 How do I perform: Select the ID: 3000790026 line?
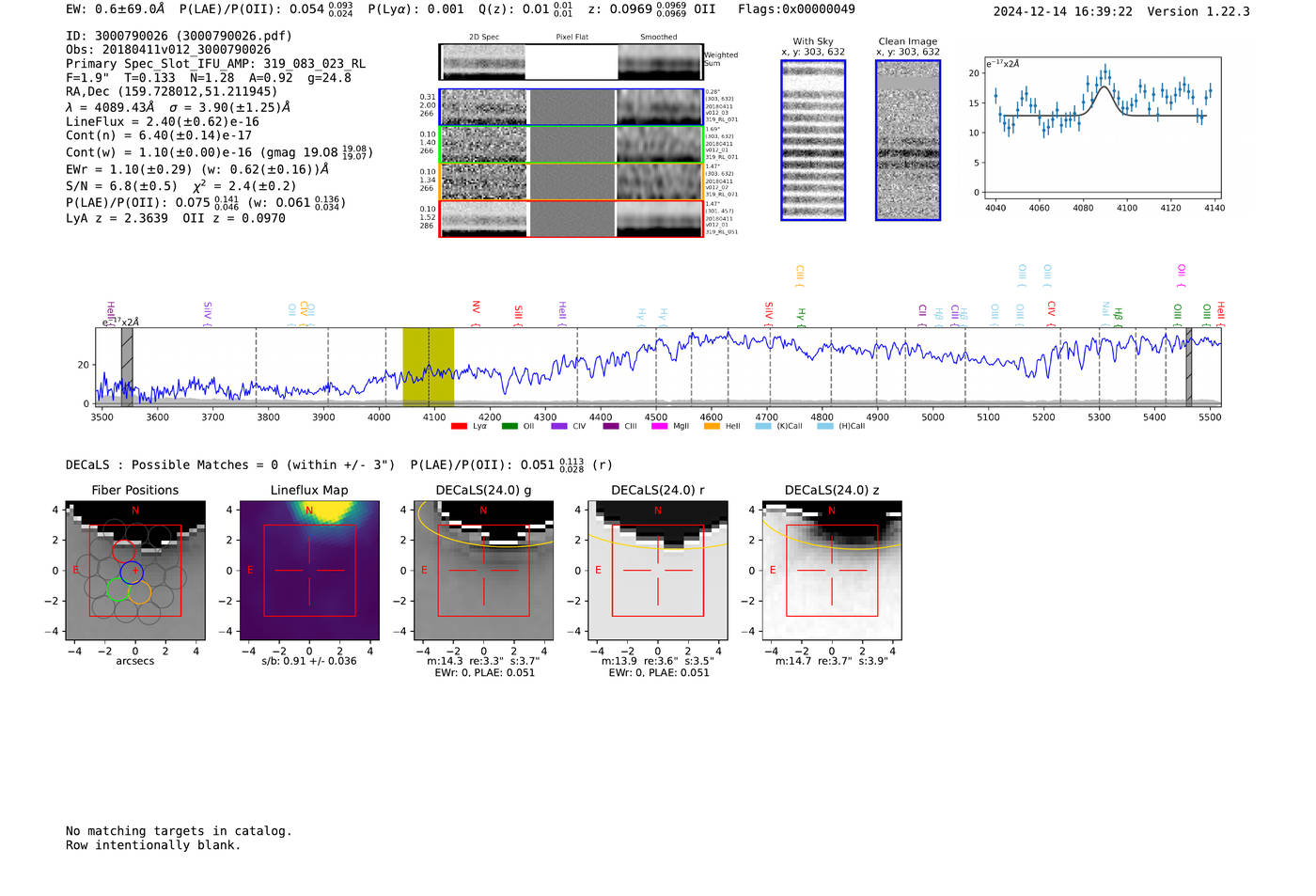[x=179, y=36]
